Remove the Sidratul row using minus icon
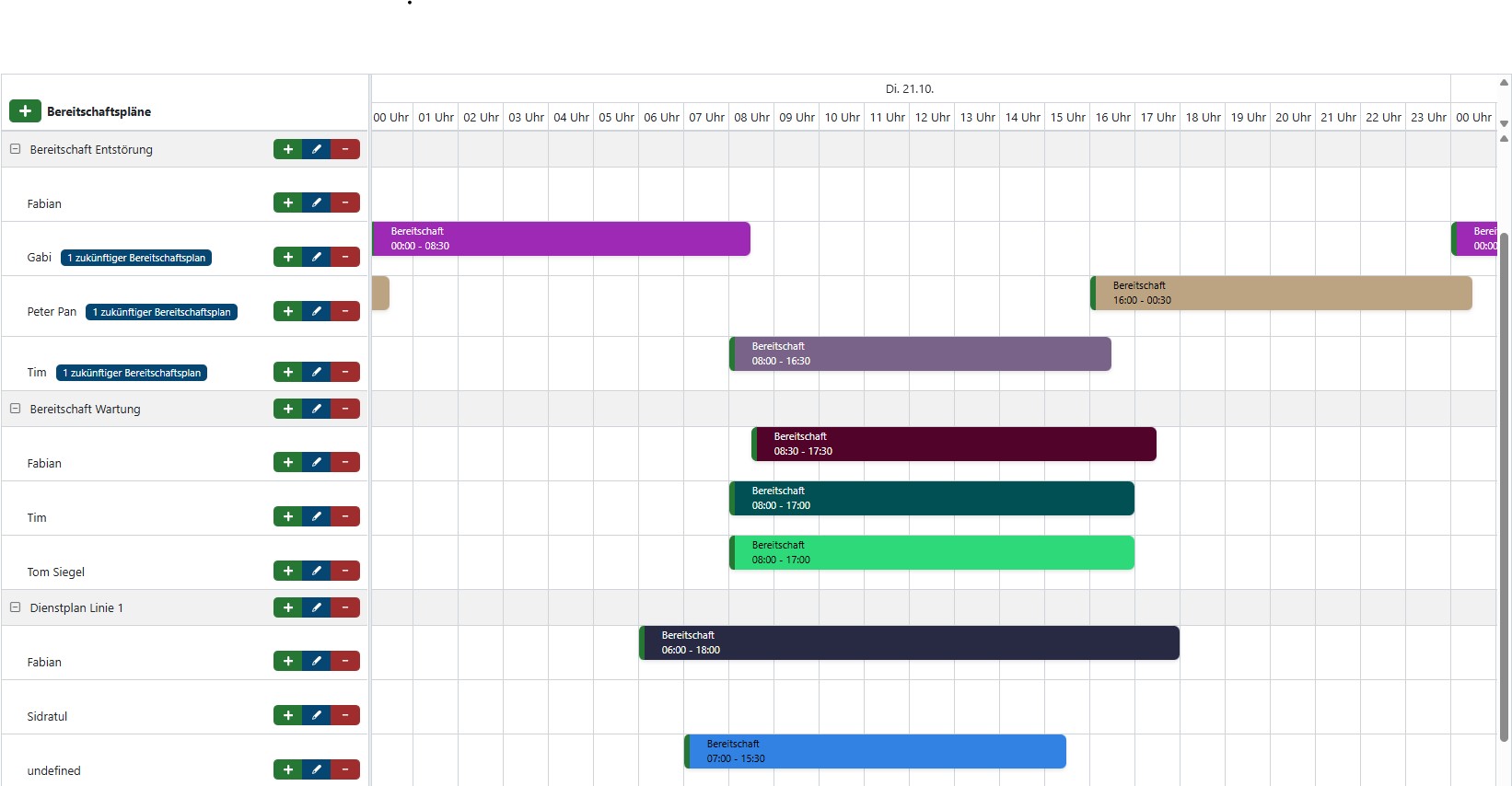 point(345,715)
